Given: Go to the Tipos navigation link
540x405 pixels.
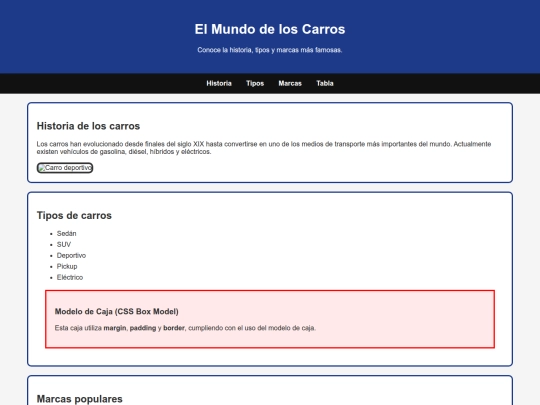Looking at the screenshot, I should [x=255, y=83].
